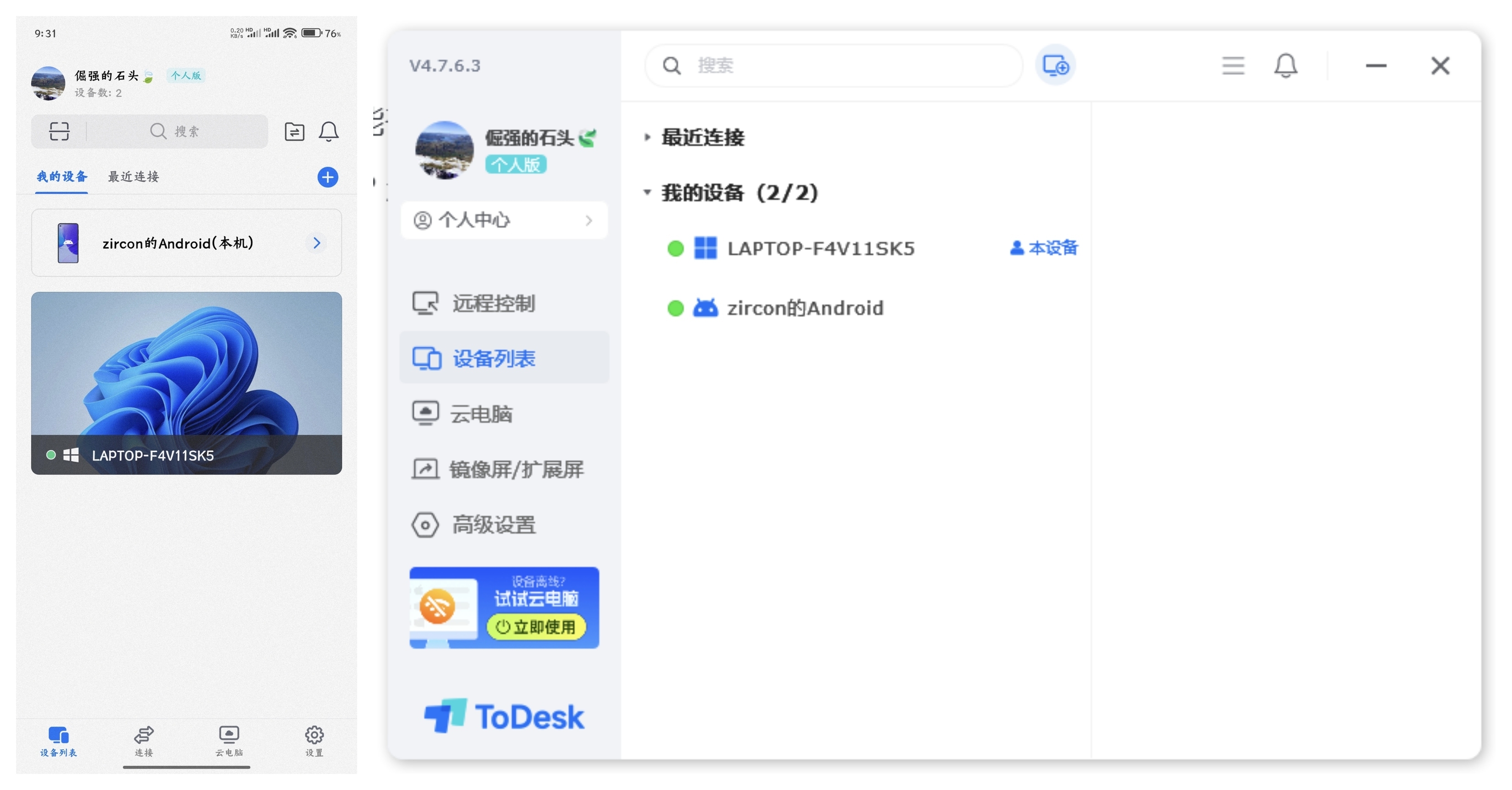
Task: Open 云电脑 in desktop sidebar
Action: 504,414
